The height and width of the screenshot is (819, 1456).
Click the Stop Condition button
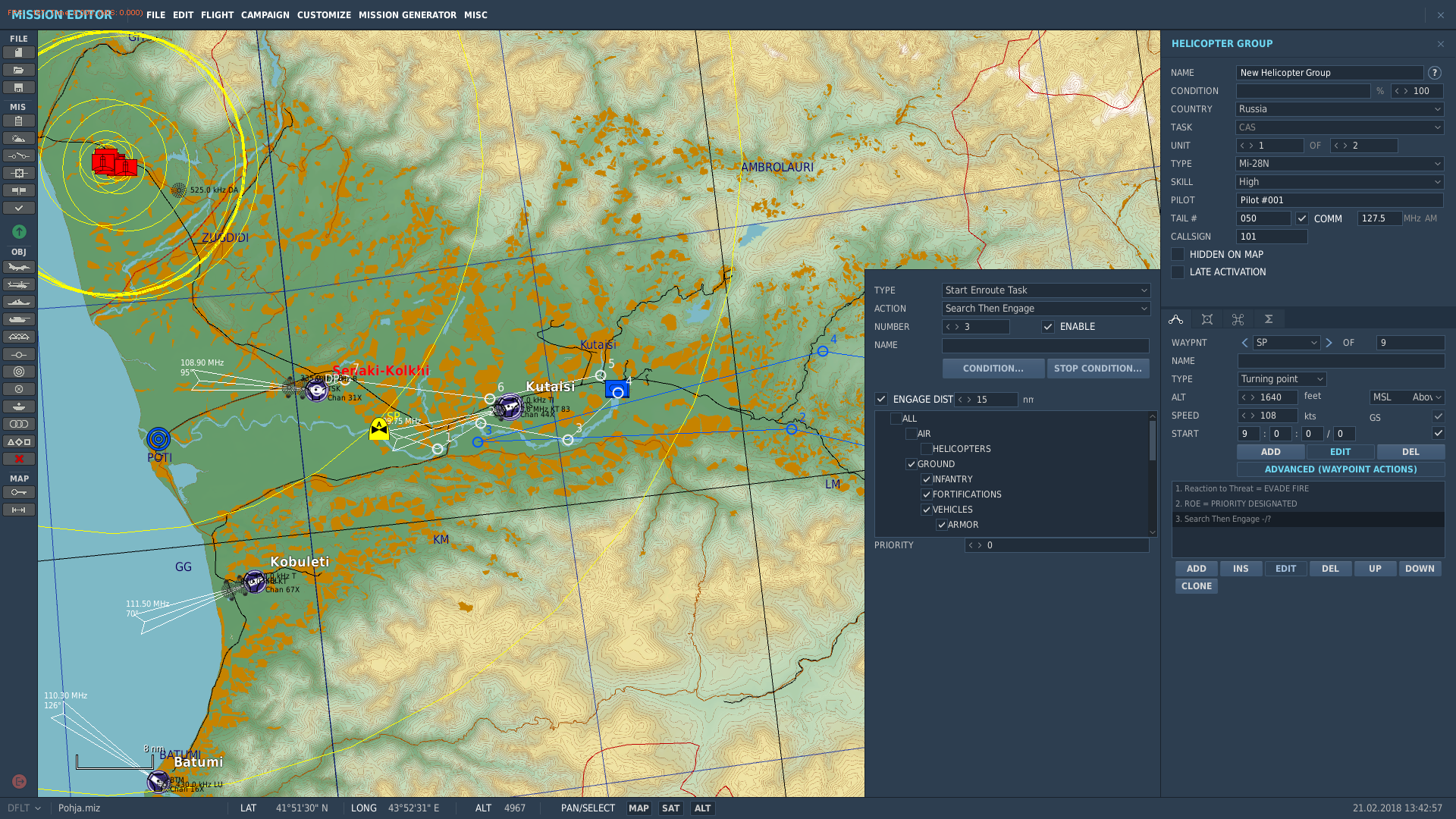[x=1098, y=369]
